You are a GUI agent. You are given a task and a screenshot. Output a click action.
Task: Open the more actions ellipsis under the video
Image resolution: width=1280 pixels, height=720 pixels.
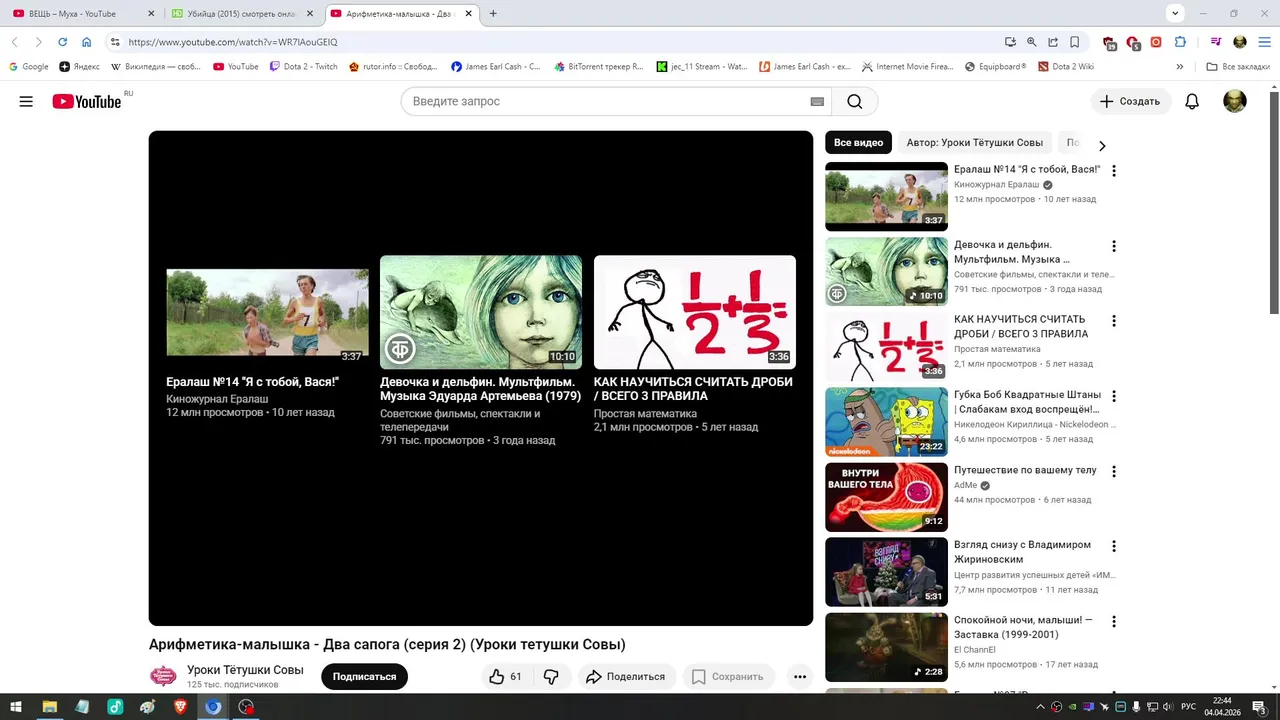[800, 677]
